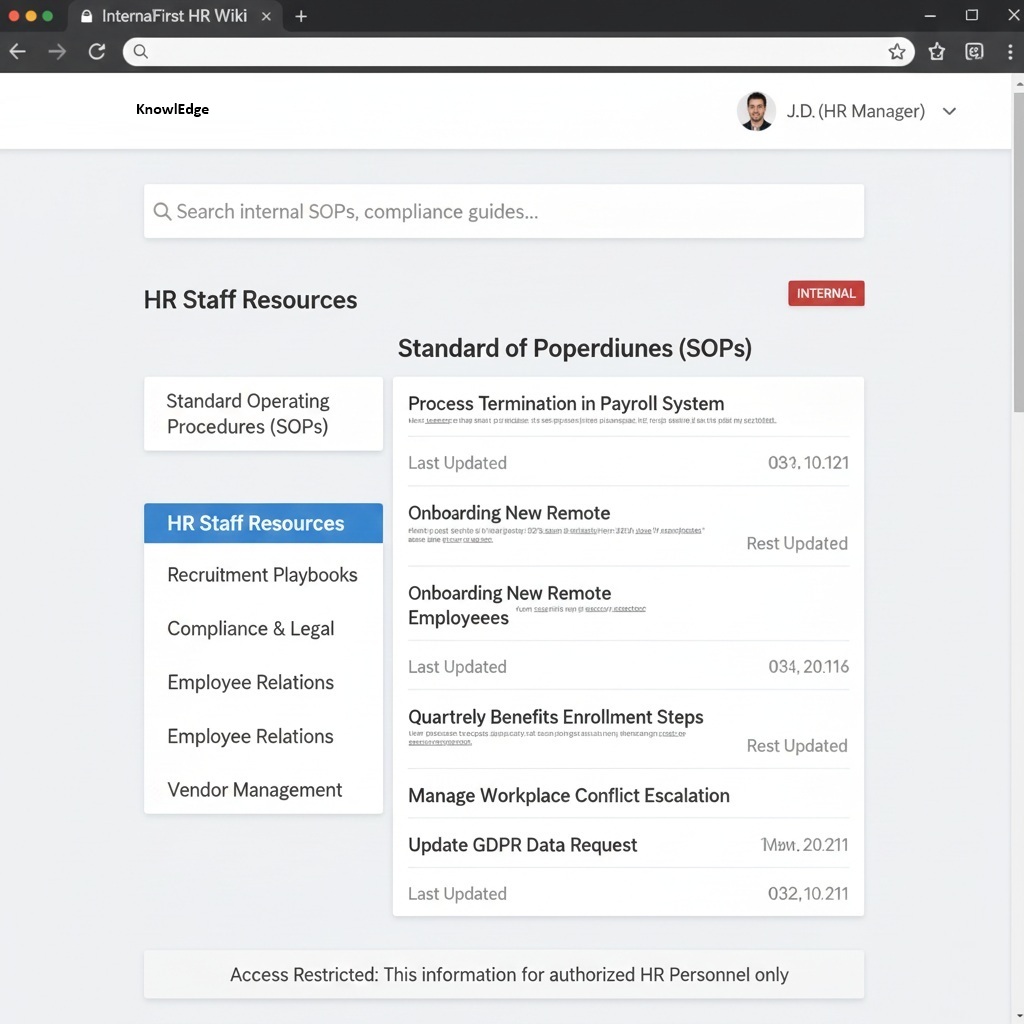This screenshot has height=1024, width=1024.
Task: Select the InternaFirst HR Wiki tab
Action: [172, 16]
